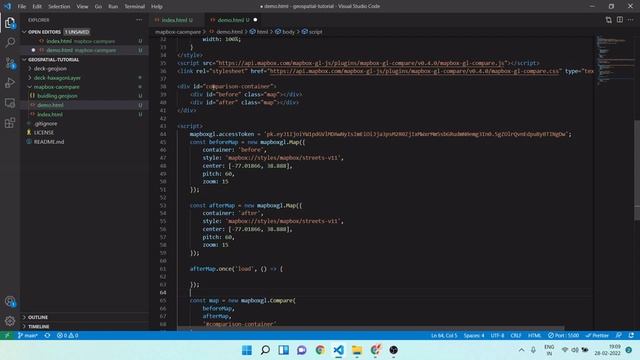Open the File menu
The height and width of the screenshot is (360, 640).
22,7
